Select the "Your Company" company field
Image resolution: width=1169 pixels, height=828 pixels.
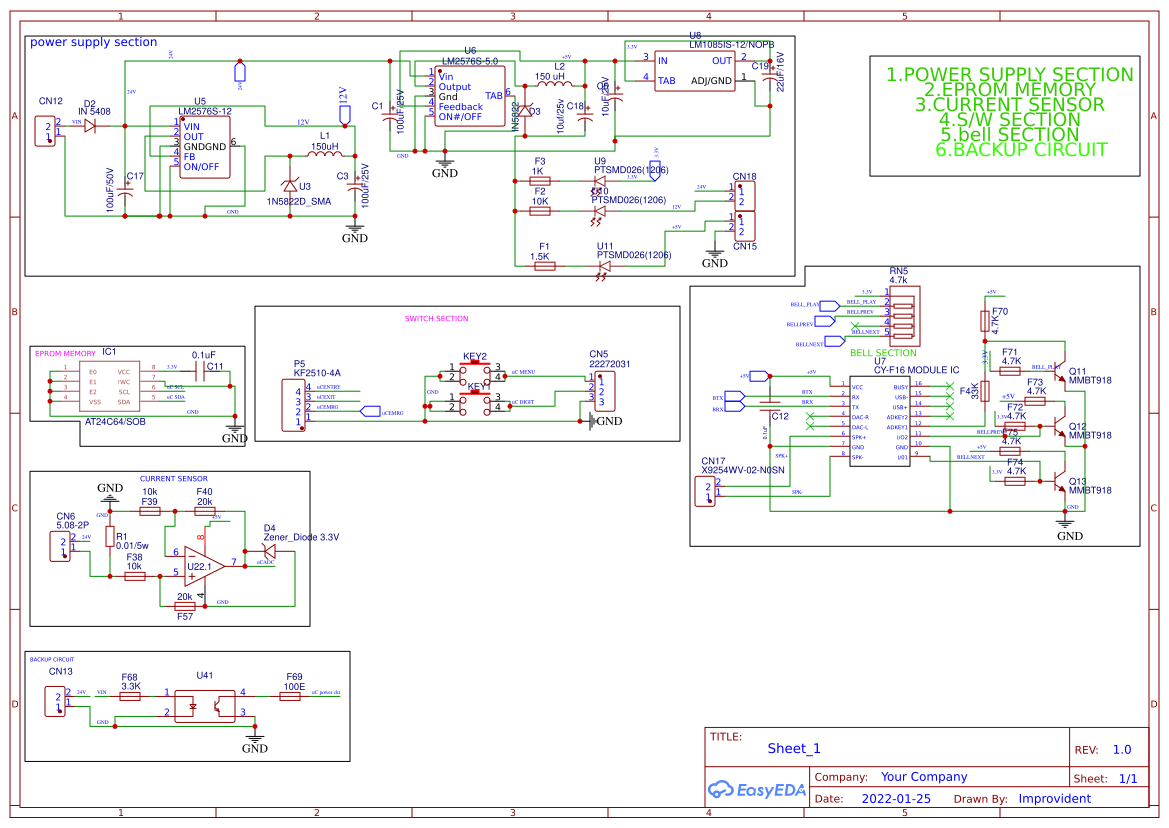coord(923,777)
